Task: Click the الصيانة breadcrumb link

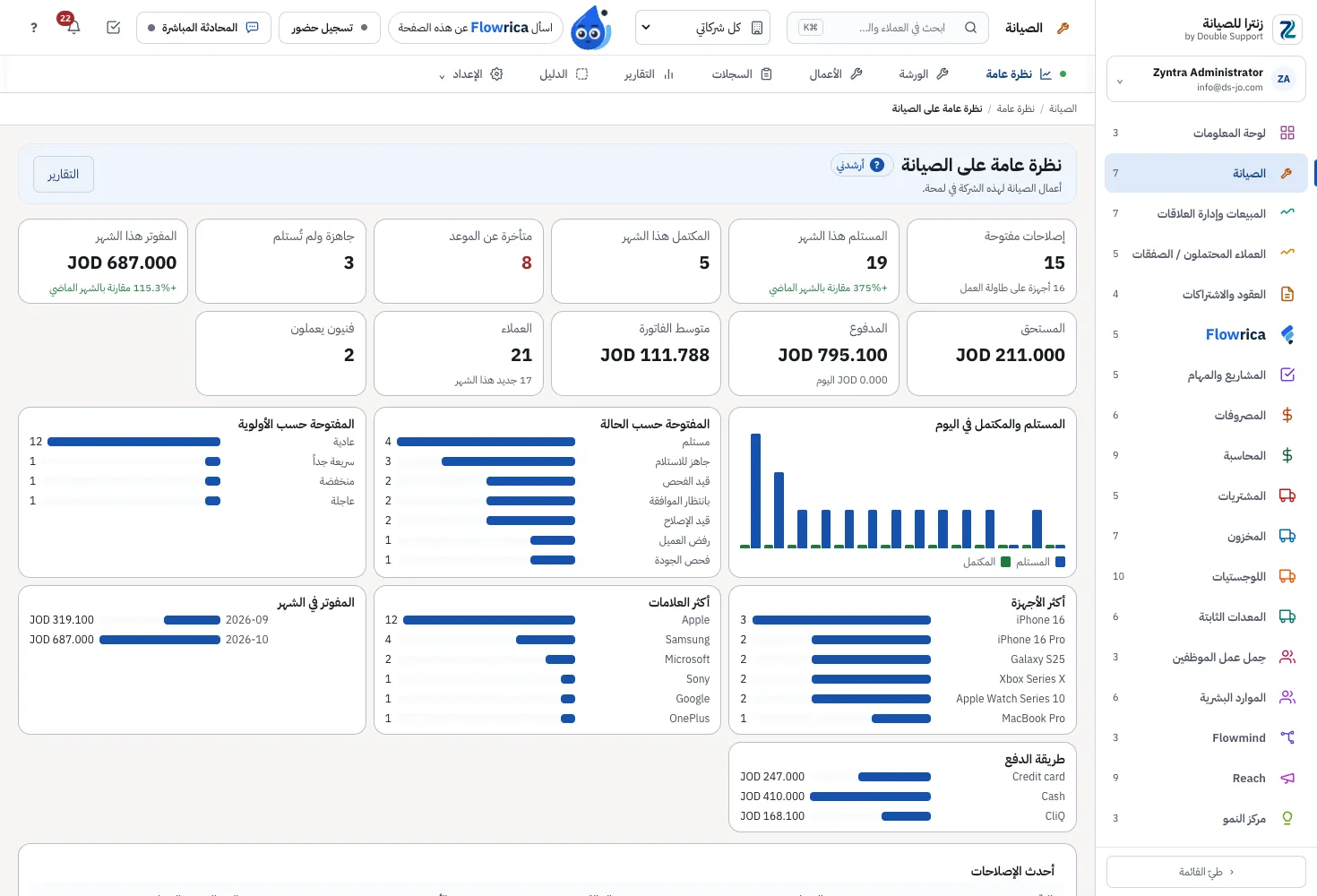Action: (x=1063, y=108)
